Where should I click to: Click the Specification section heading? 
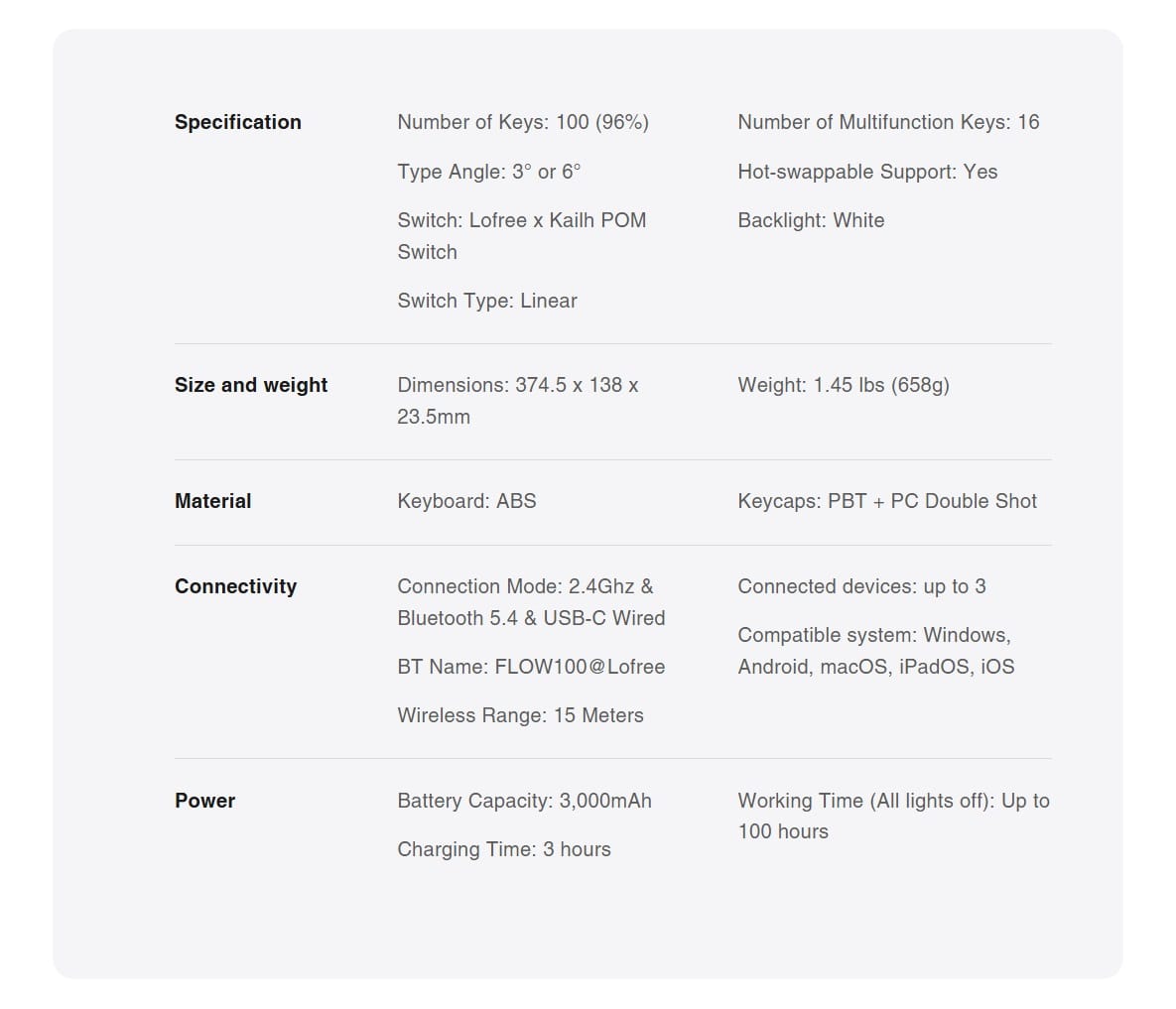click(x=238, y=122)
